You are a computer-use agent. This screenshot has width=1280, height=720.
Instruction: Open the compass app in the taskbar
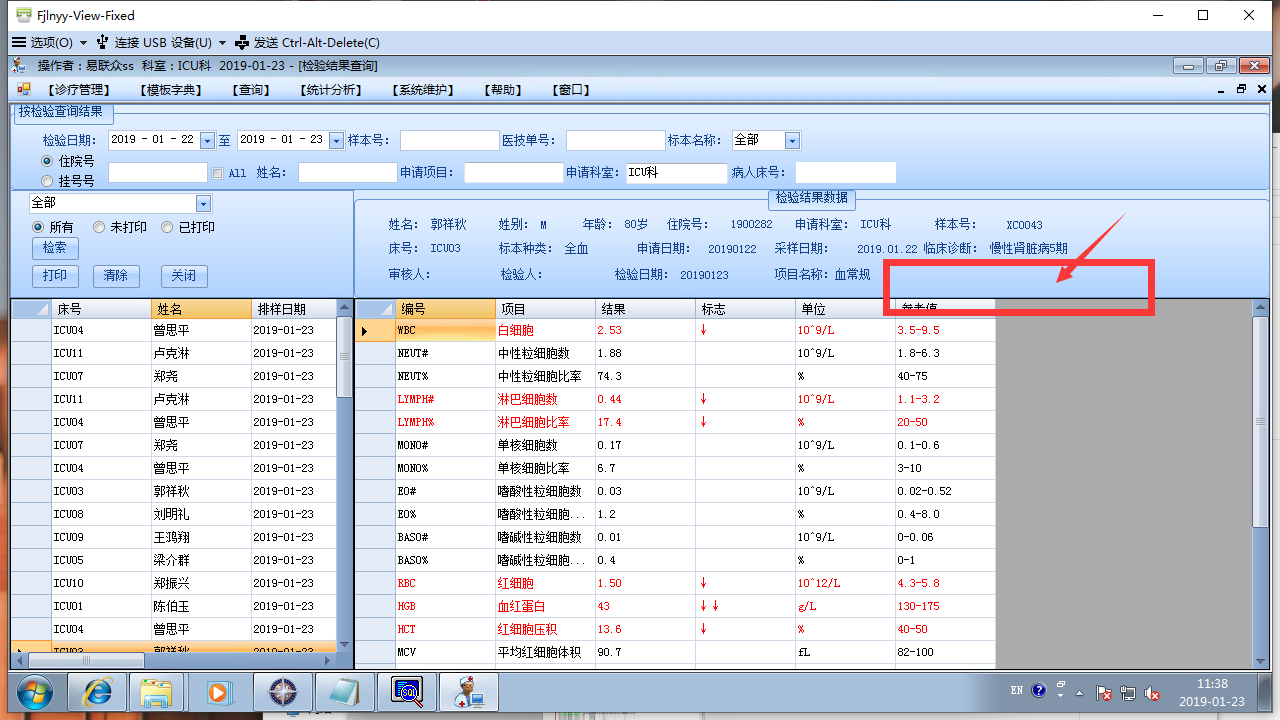pyautogui.click(x=281, y=692)
